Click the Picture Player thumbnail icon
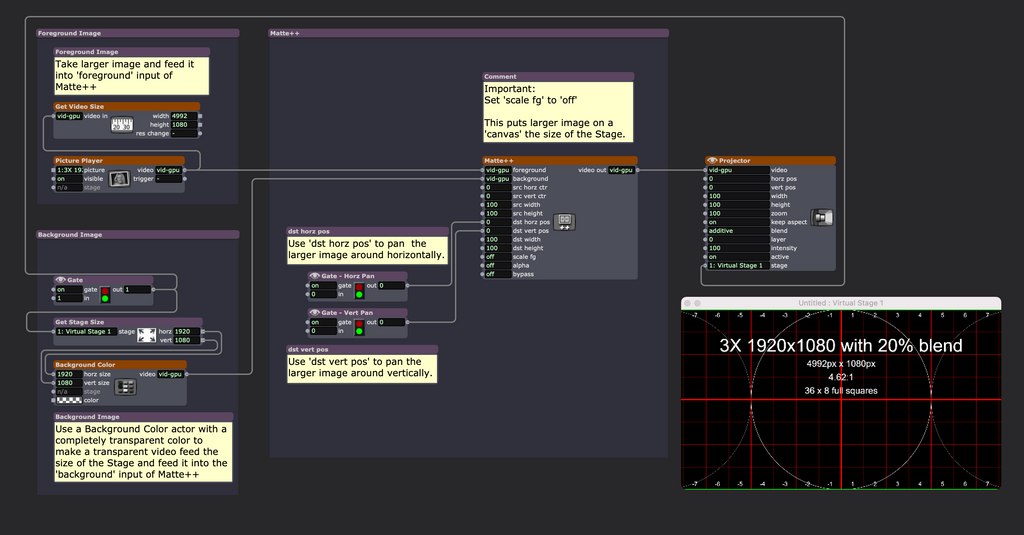1024x535 pixels. coord(119,177)
